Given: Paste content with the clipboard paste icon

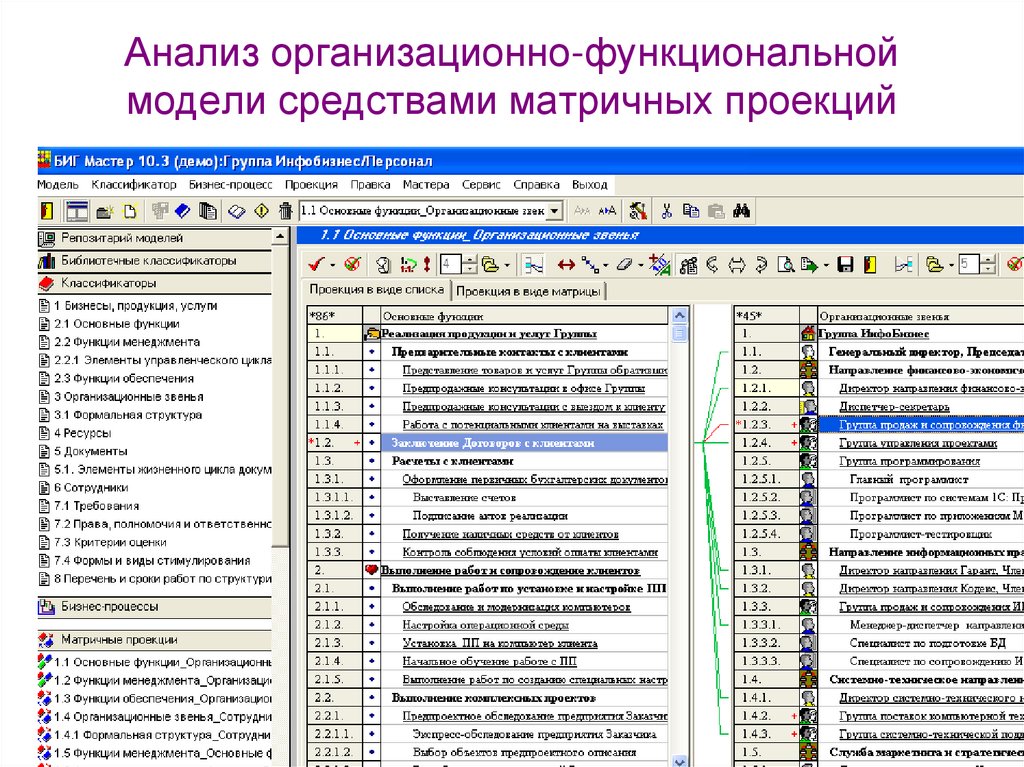Looking at the screenshot, I should coord(718,210).
